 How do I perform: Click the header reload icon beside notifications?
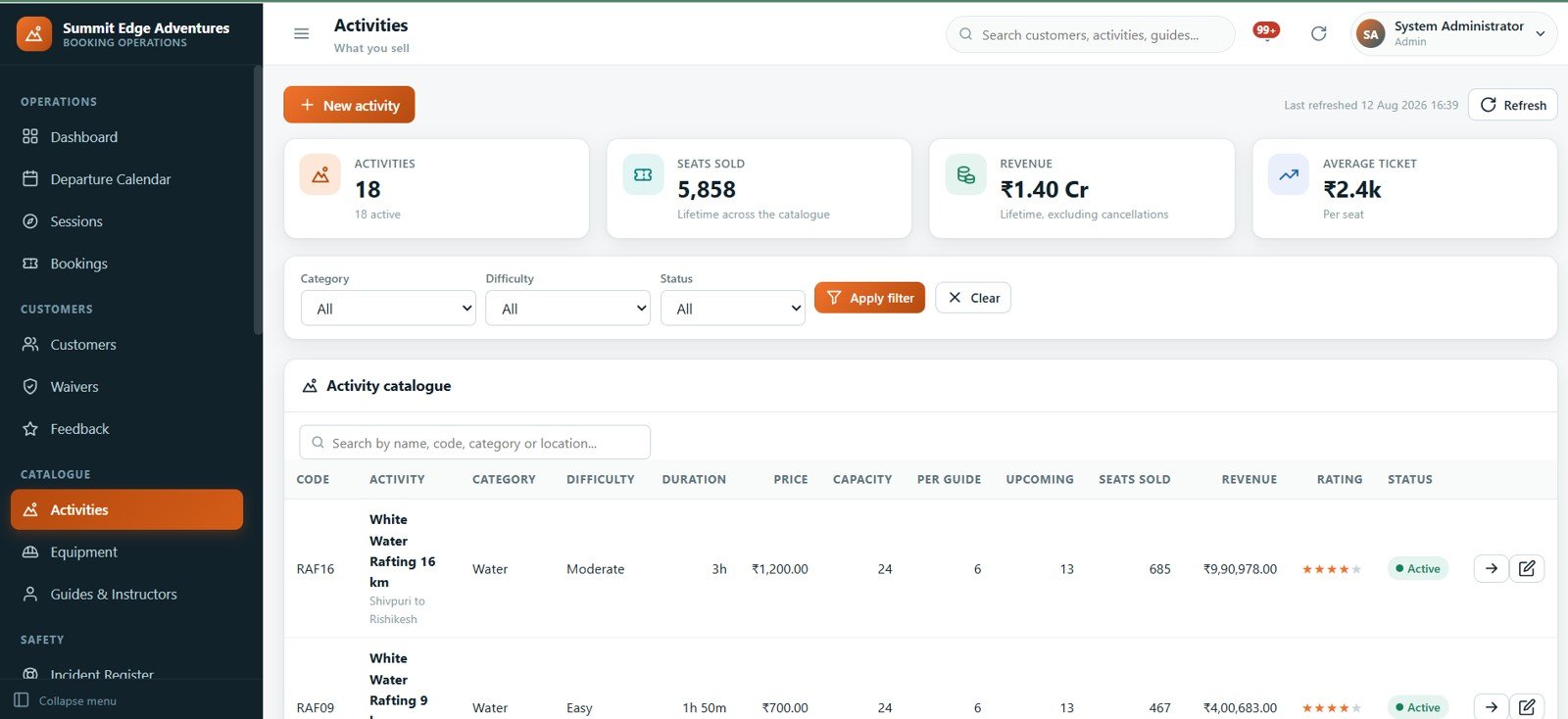[x=1319, y=34]
